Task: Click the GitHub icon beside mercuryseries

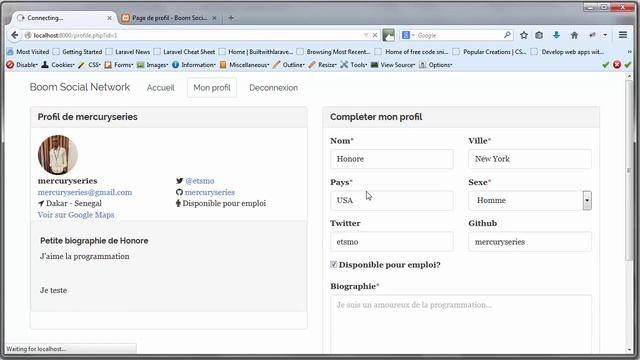Action: tap(179, 192)
